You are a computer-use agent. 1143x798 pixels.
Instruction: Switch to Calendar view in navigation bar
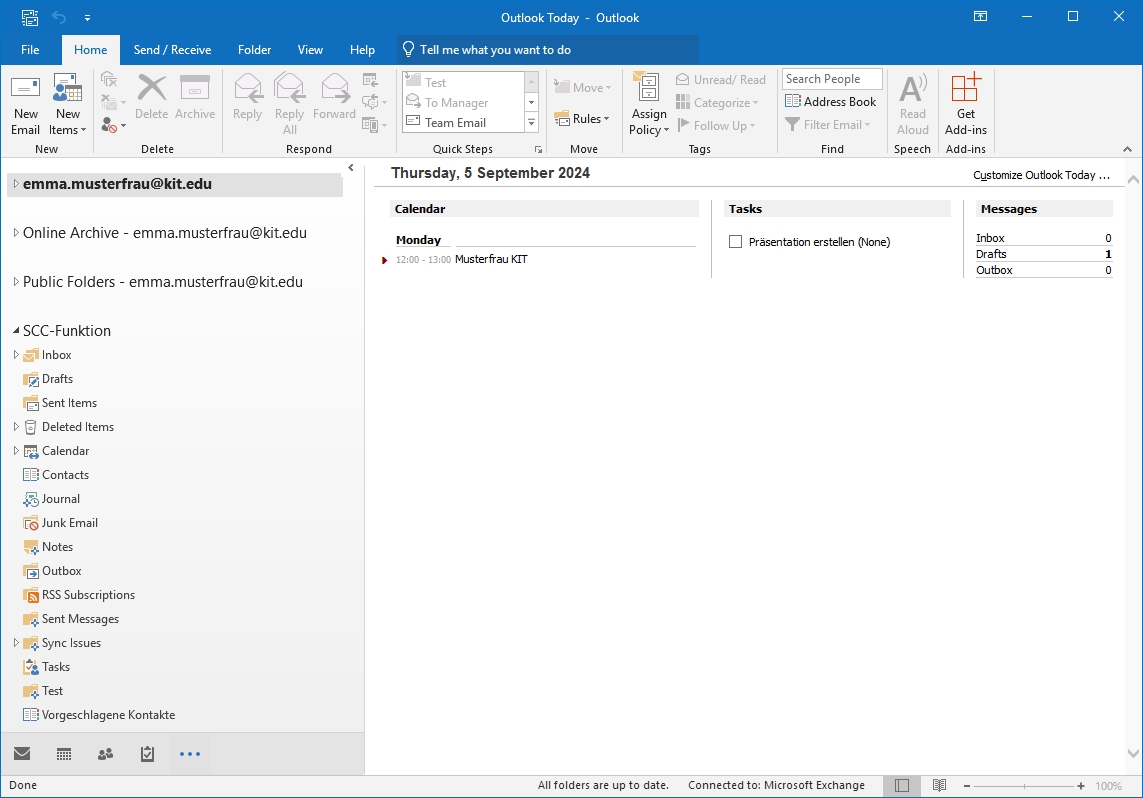(x=64, y=754)
